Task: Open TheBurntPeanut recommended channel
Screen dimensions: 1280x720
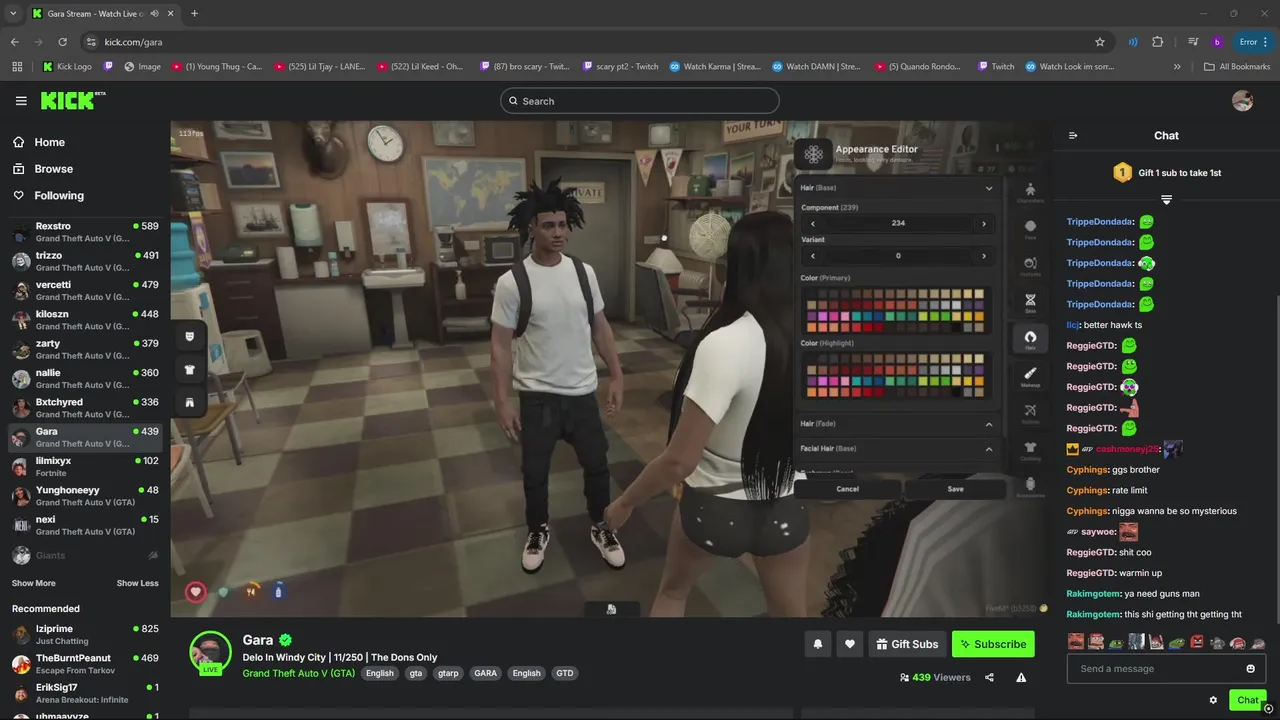Action: pyautogui.click(x=85, y=664)
